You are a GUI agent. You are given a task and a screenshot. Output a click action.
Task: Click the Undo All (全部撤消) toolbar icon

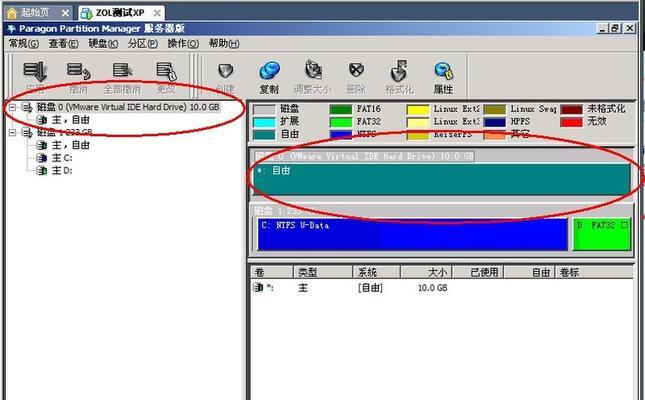pos(122,70)
